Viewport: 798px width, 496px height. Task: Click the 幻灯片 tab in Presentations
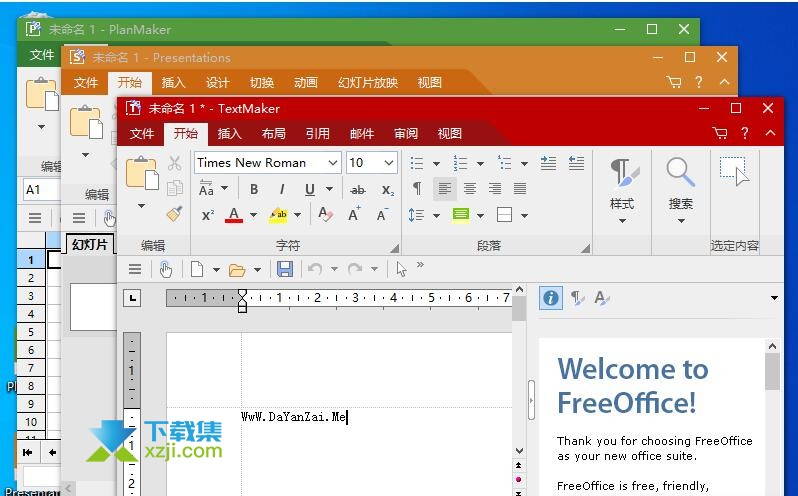point(90,245)
